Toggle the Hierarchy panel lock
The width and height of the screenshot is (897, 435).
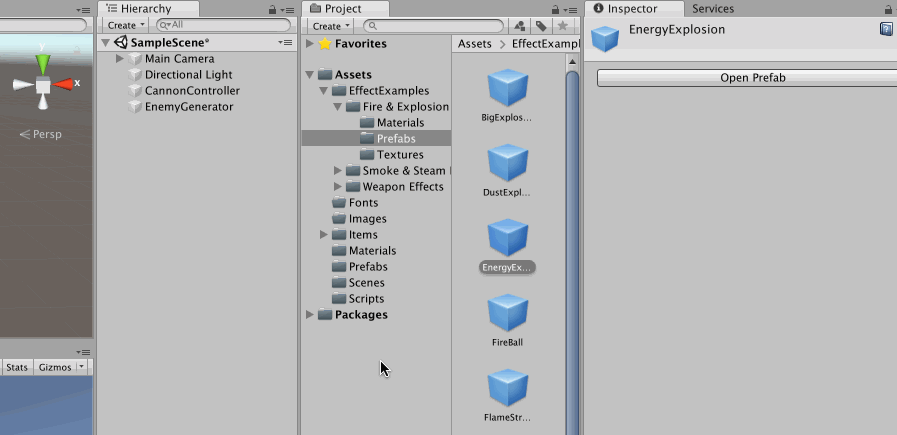tap(273, 9)
